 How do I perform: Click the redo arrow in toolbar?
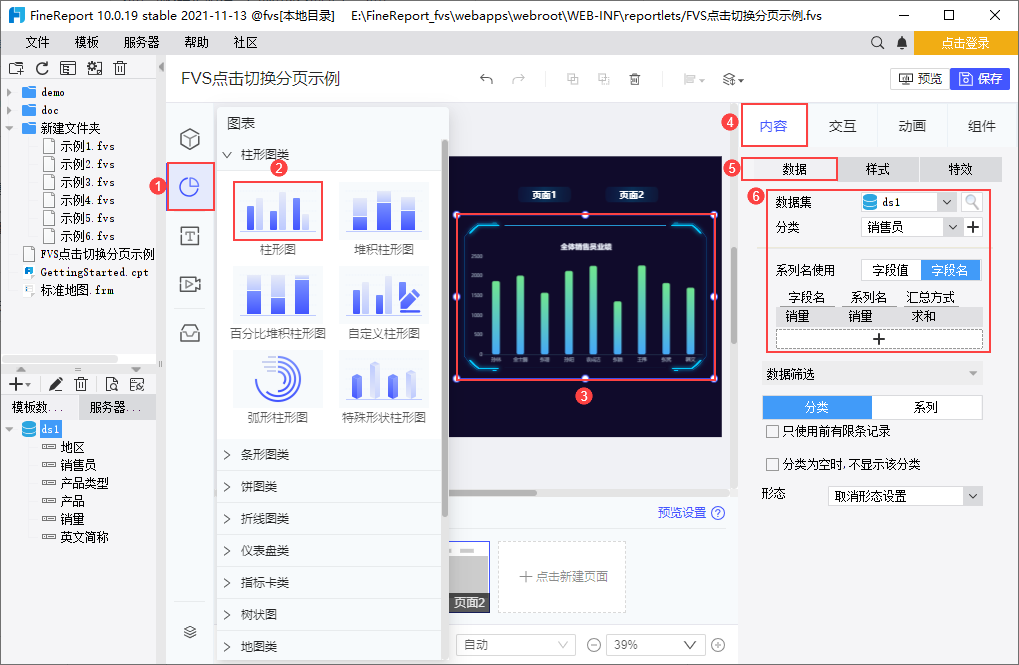coord(519,79)
